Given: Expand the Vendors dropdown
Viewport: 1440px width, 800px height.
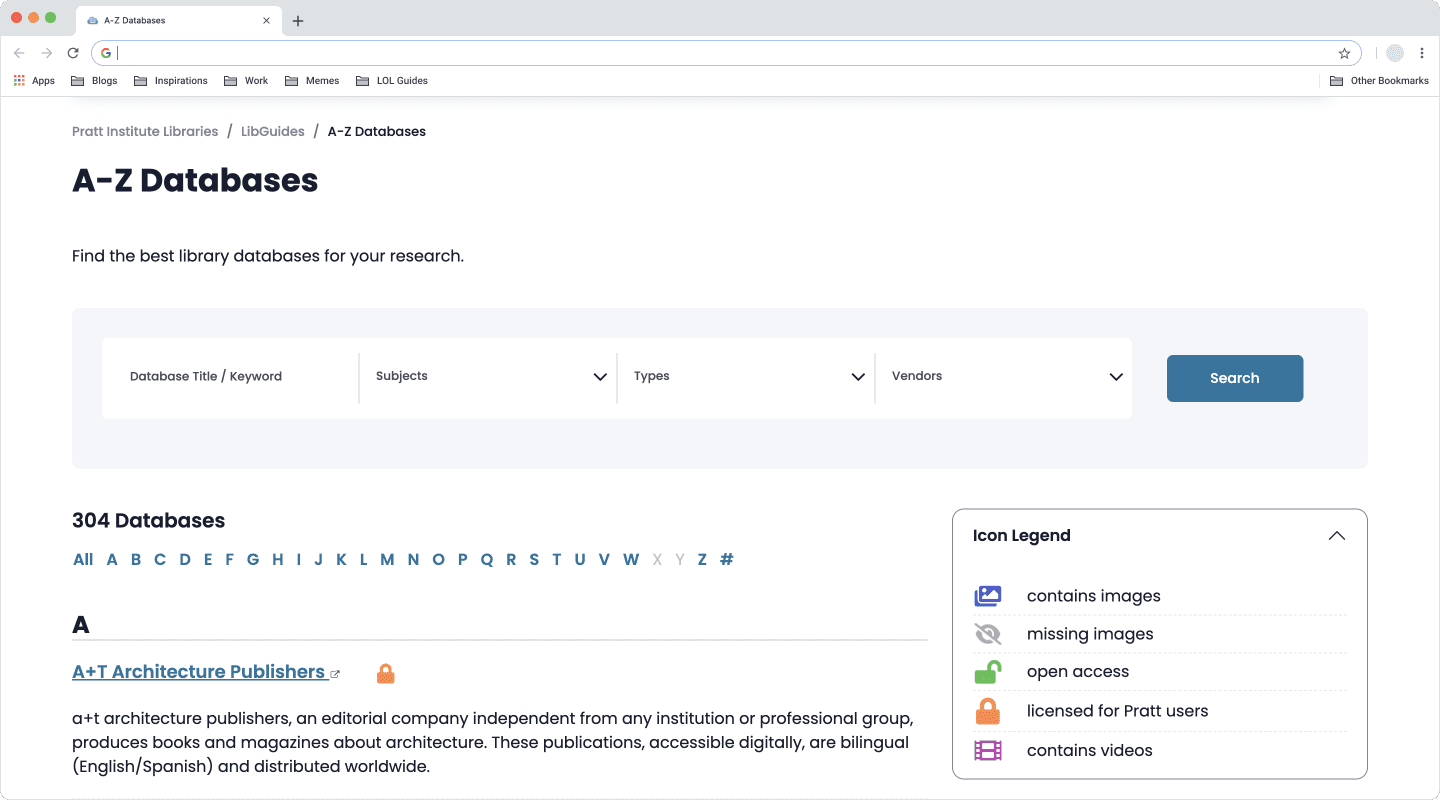Looking at the screenshot, I should click(x=1004, y=377).
